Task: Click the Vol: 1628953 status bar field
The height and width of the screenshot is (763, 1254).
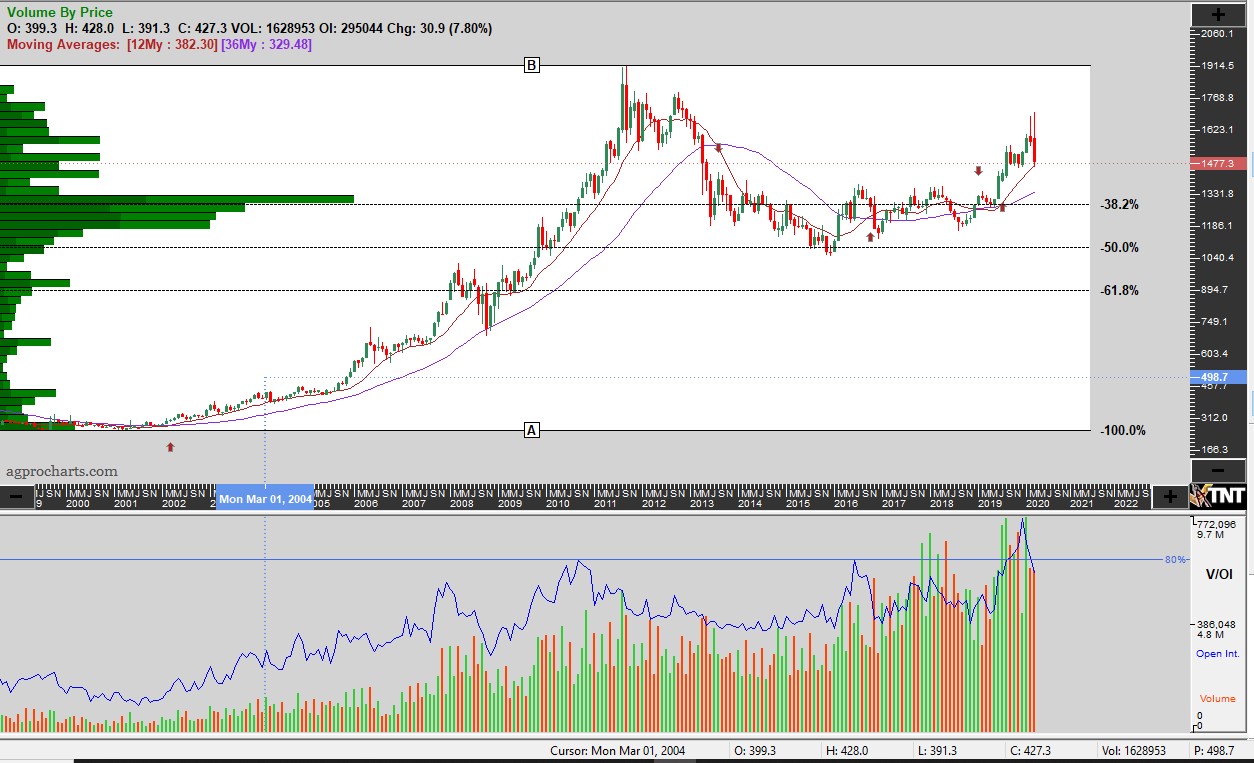Action: pyautogui.click(x=1134, y=750)
